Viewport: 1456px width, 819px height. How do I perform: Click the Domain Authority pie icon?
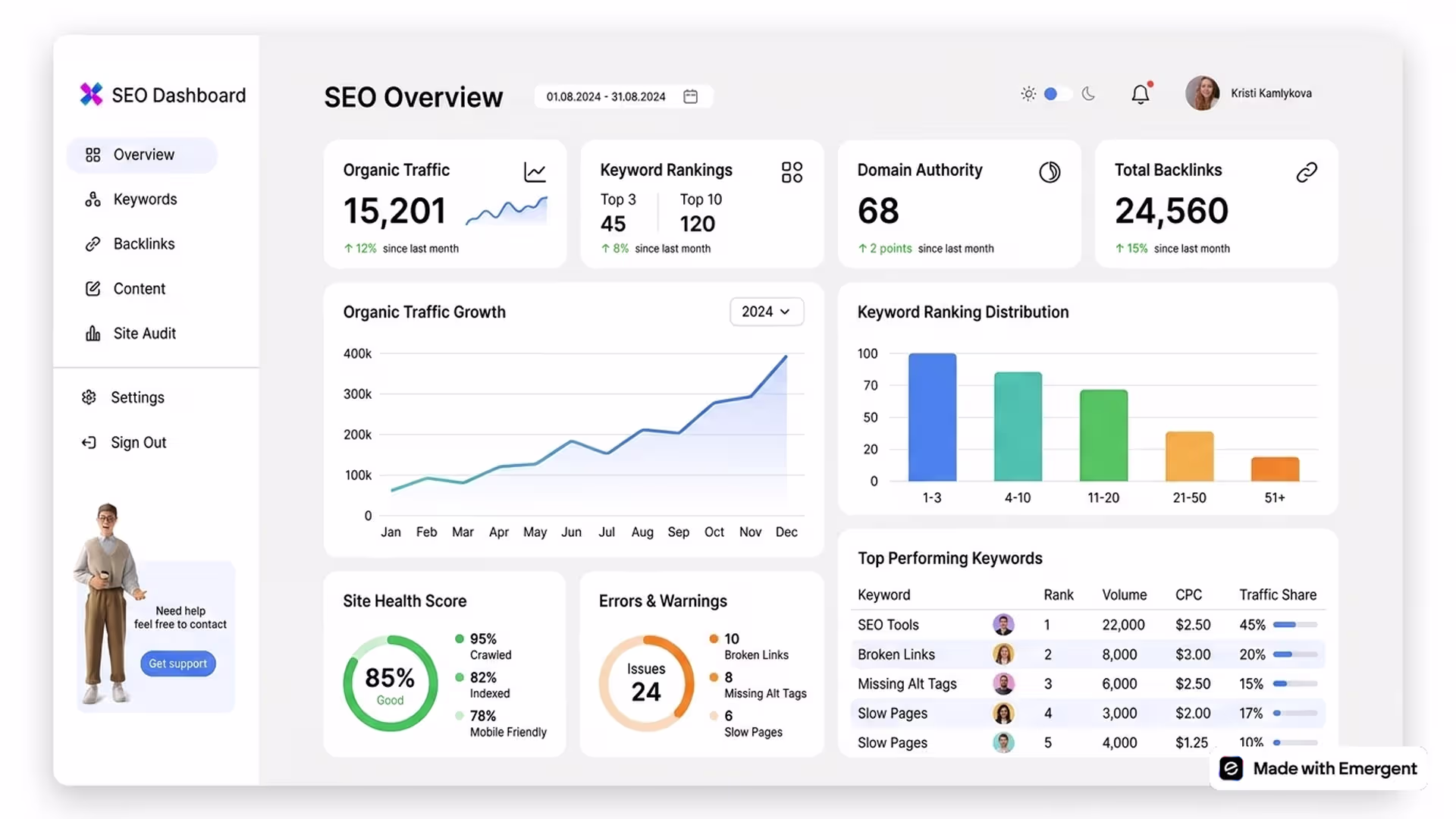1050,172
